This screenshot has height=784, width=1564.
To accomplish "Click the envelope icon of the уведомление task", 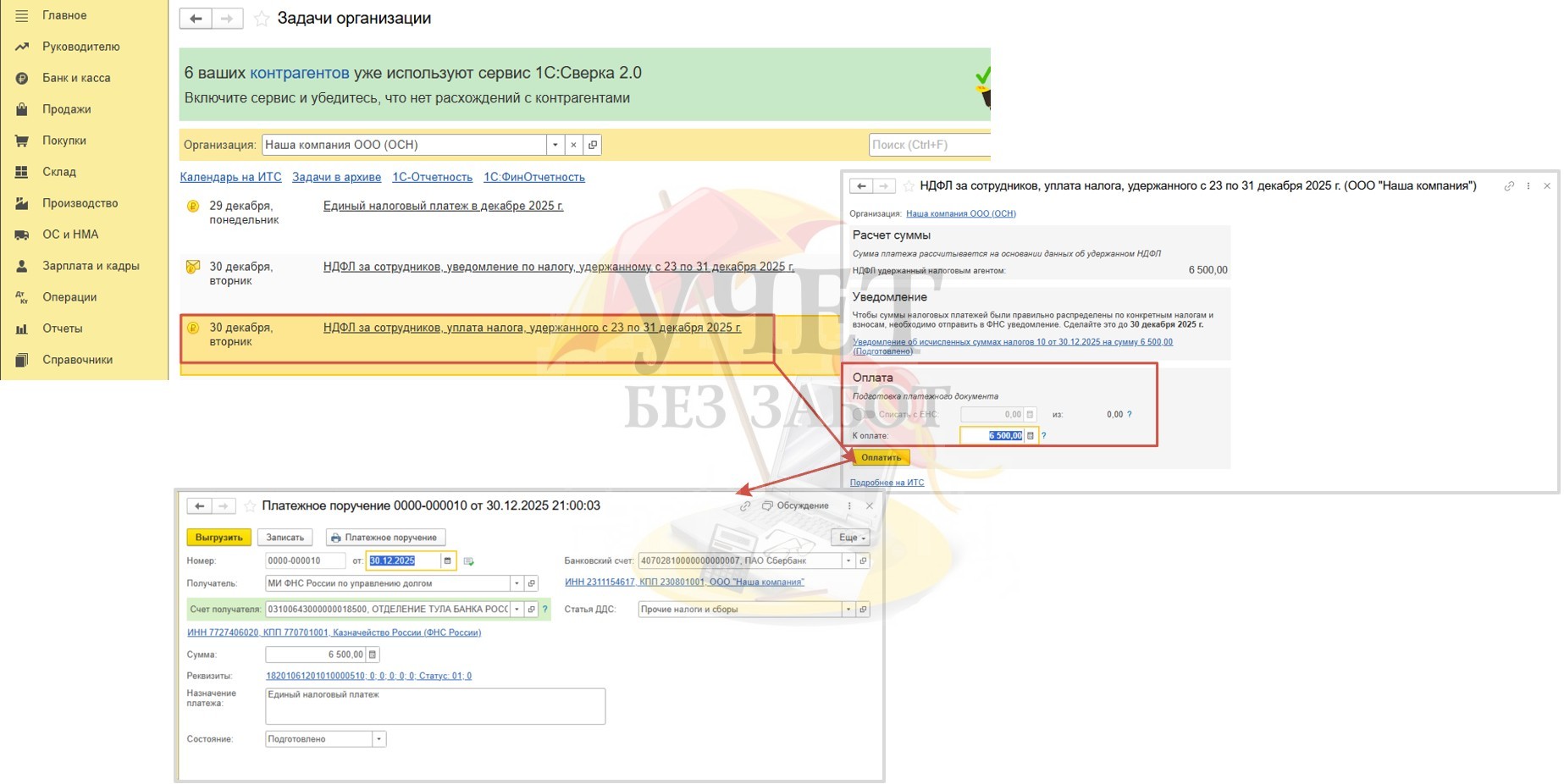I will [x=193, y=267].
